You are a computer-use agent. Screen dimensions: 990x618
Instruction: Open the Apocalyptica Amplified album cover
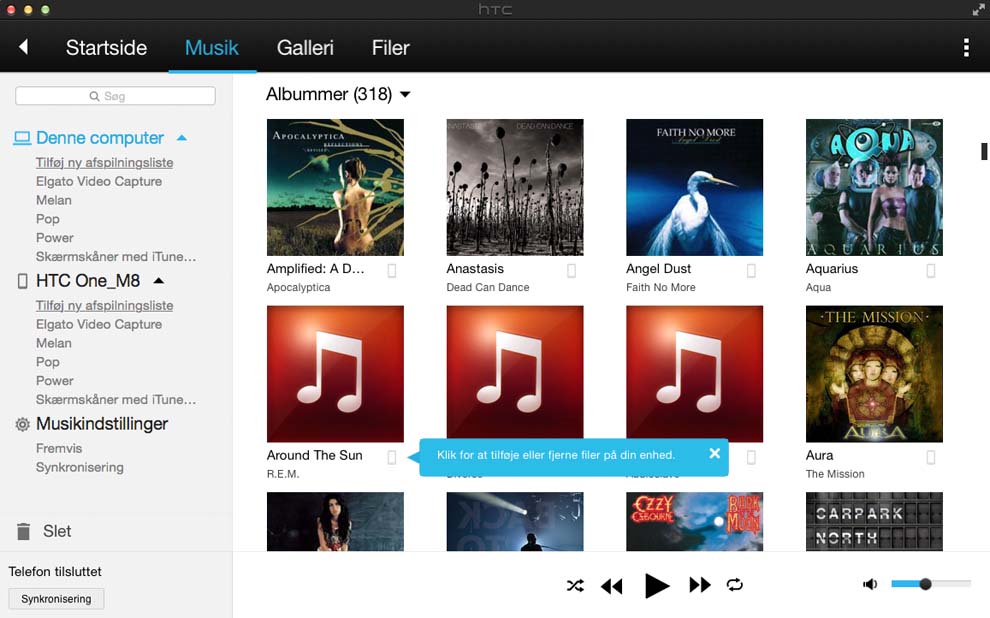click(335, 187)
